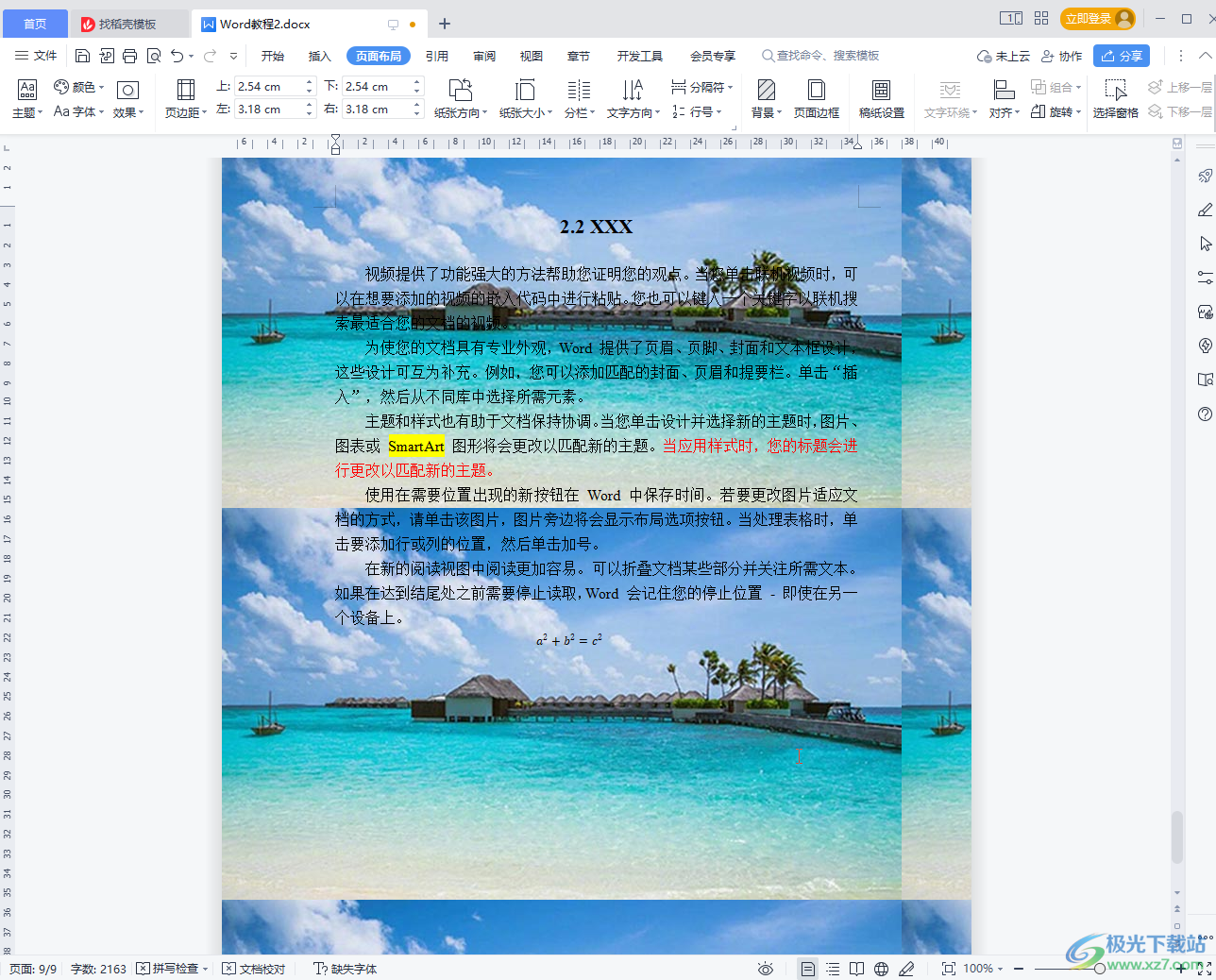Viewport: 1216px width, 980px height.
Task: Go to the 首页 (home) tab
Action: point(35,24)
